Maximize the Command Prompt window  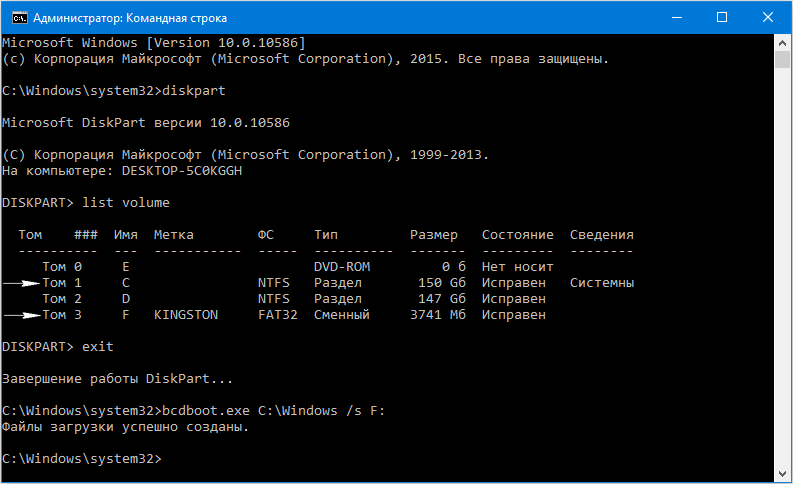tap(721, 17)
